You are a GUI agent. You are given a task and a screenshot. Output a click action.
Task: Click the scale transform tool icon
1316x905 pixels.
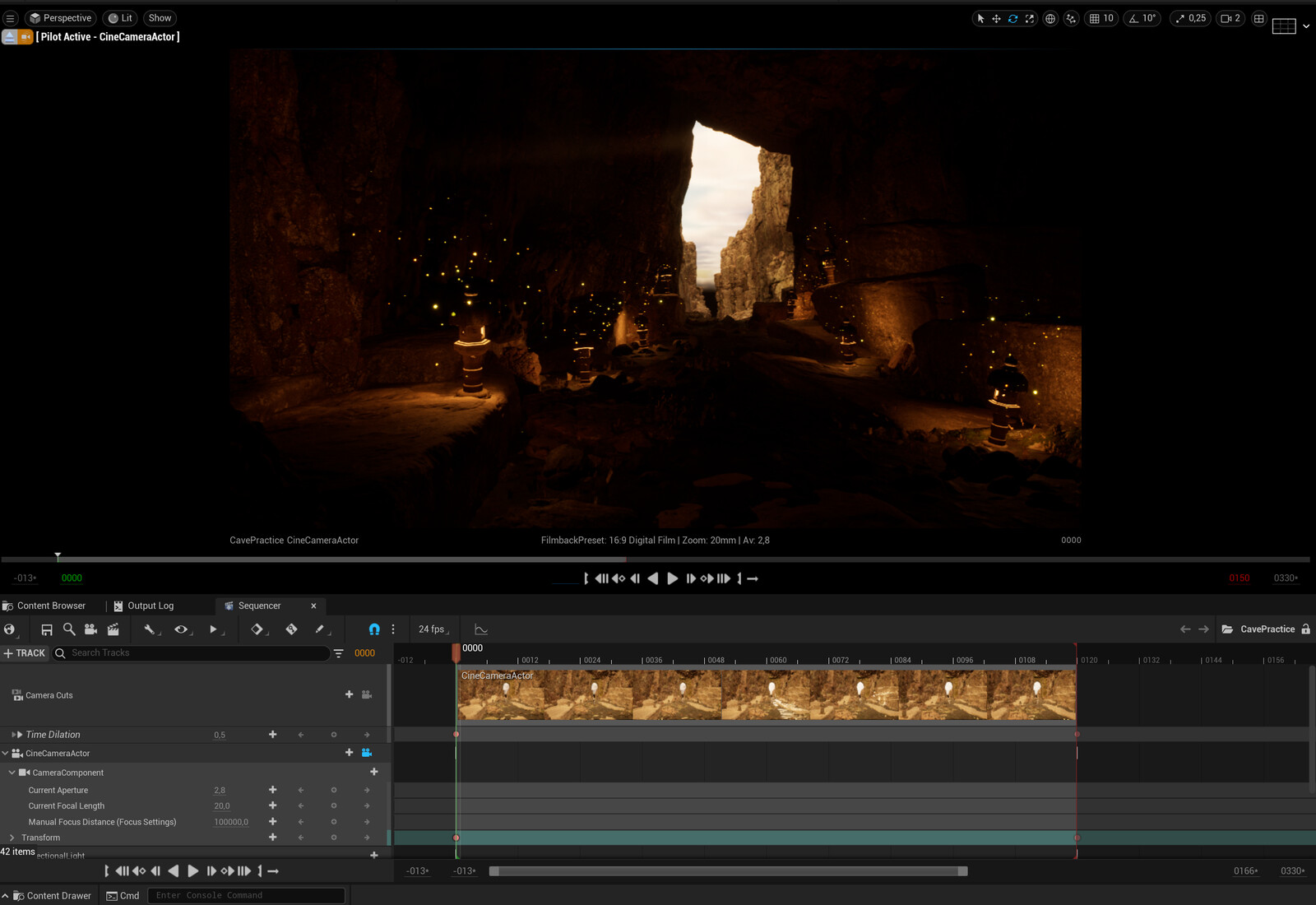click(1029, 18)
